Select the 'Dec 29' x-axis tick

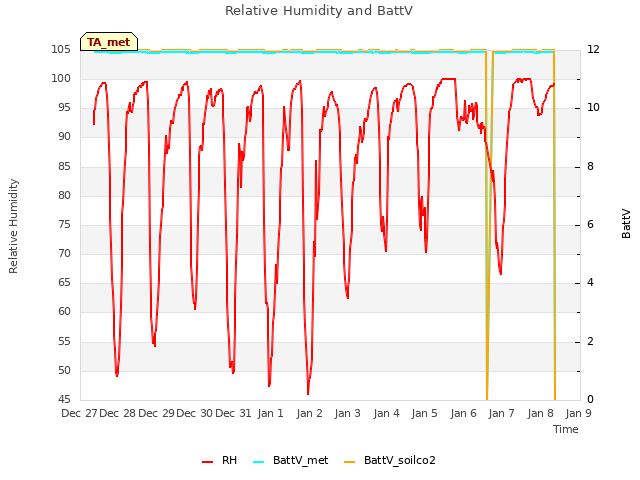156,413
